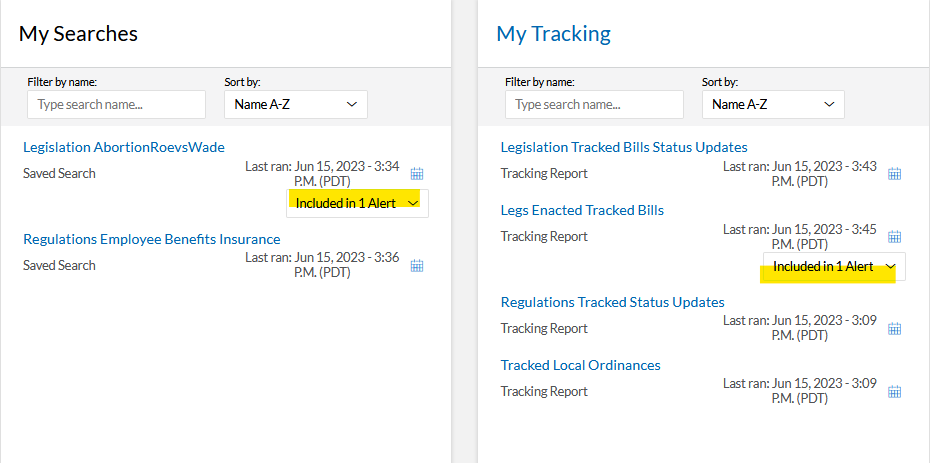Click calendar icon for Tracked Local Ordinances
930x463 pixels.
[x=895, y=392]
